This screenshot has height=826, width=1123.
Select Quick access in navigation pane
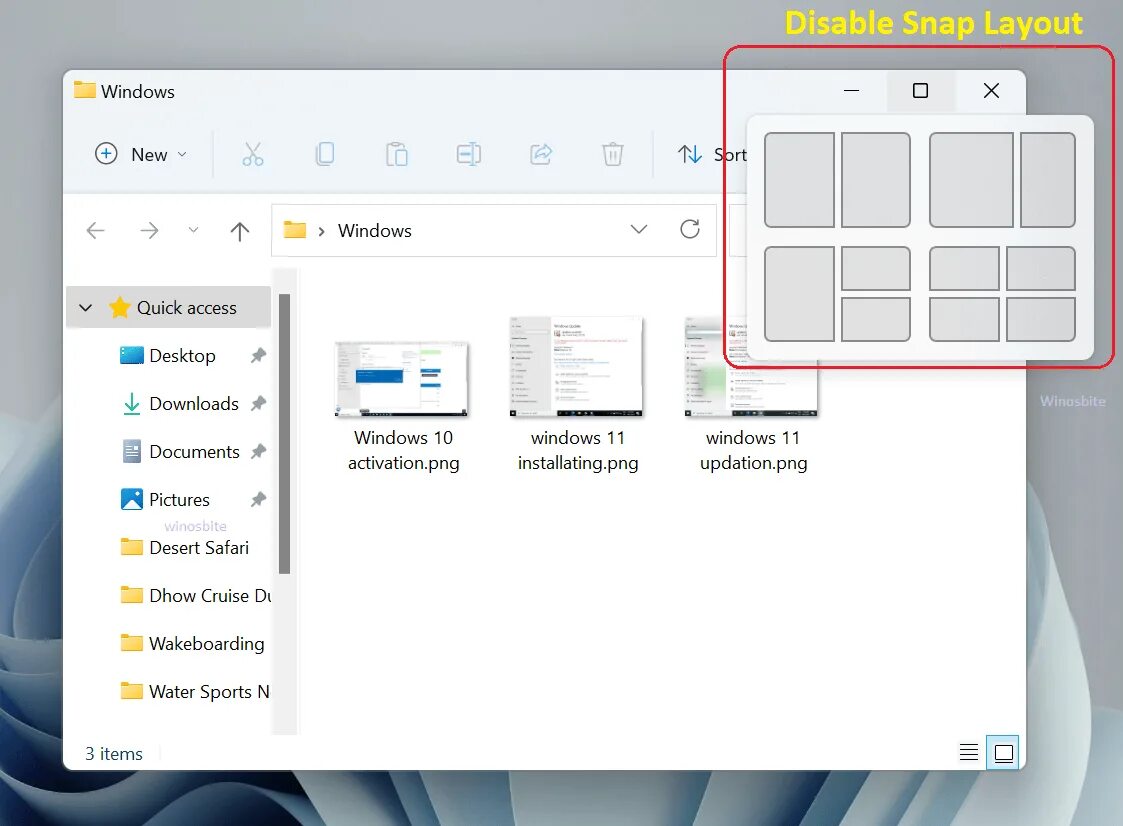[169, 307]
